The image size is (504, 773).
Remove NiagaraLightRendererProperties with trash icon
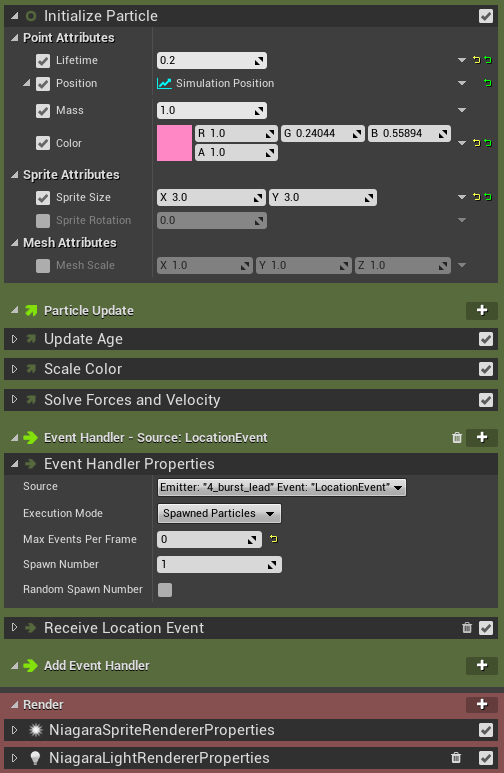pyautogui.click(x=456, y=758)
